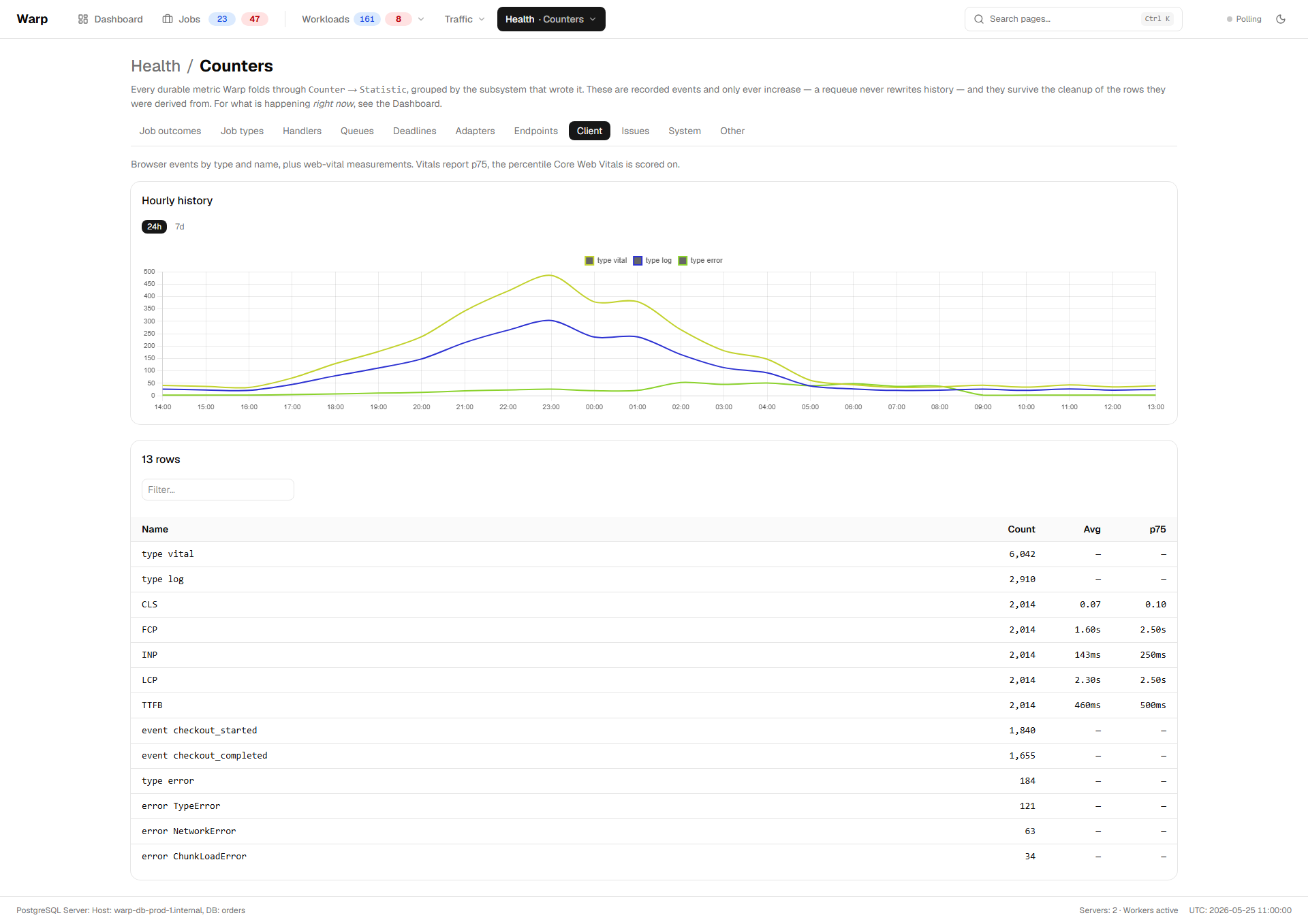Image resolution: width=1308 pixels, height=924 pixels.
Task: Click the Jobs briefcase icon
Action: [168, 19]
